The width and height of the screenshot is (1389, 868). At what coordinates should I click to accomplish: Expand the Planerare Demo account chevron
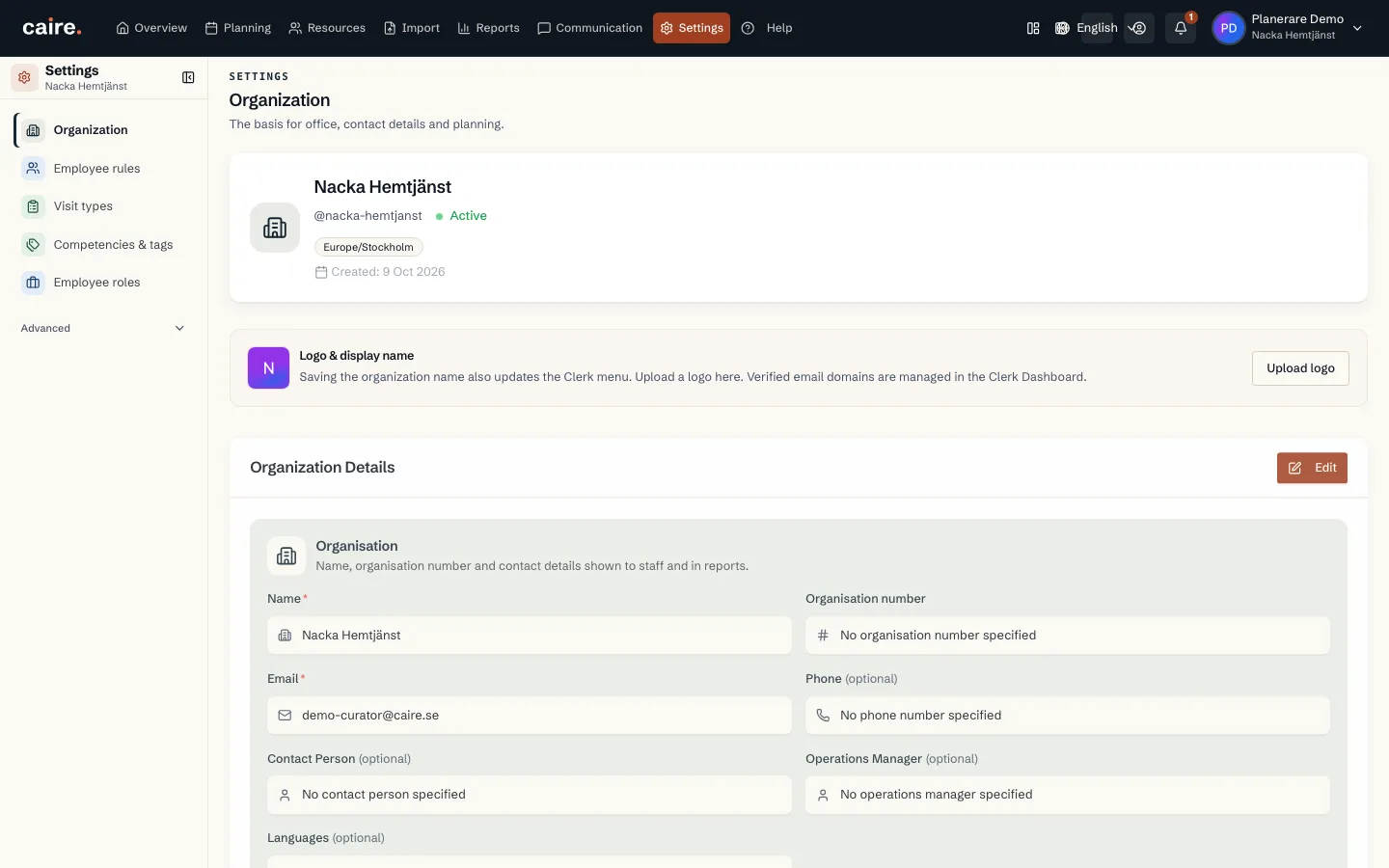click(1357, 28)
